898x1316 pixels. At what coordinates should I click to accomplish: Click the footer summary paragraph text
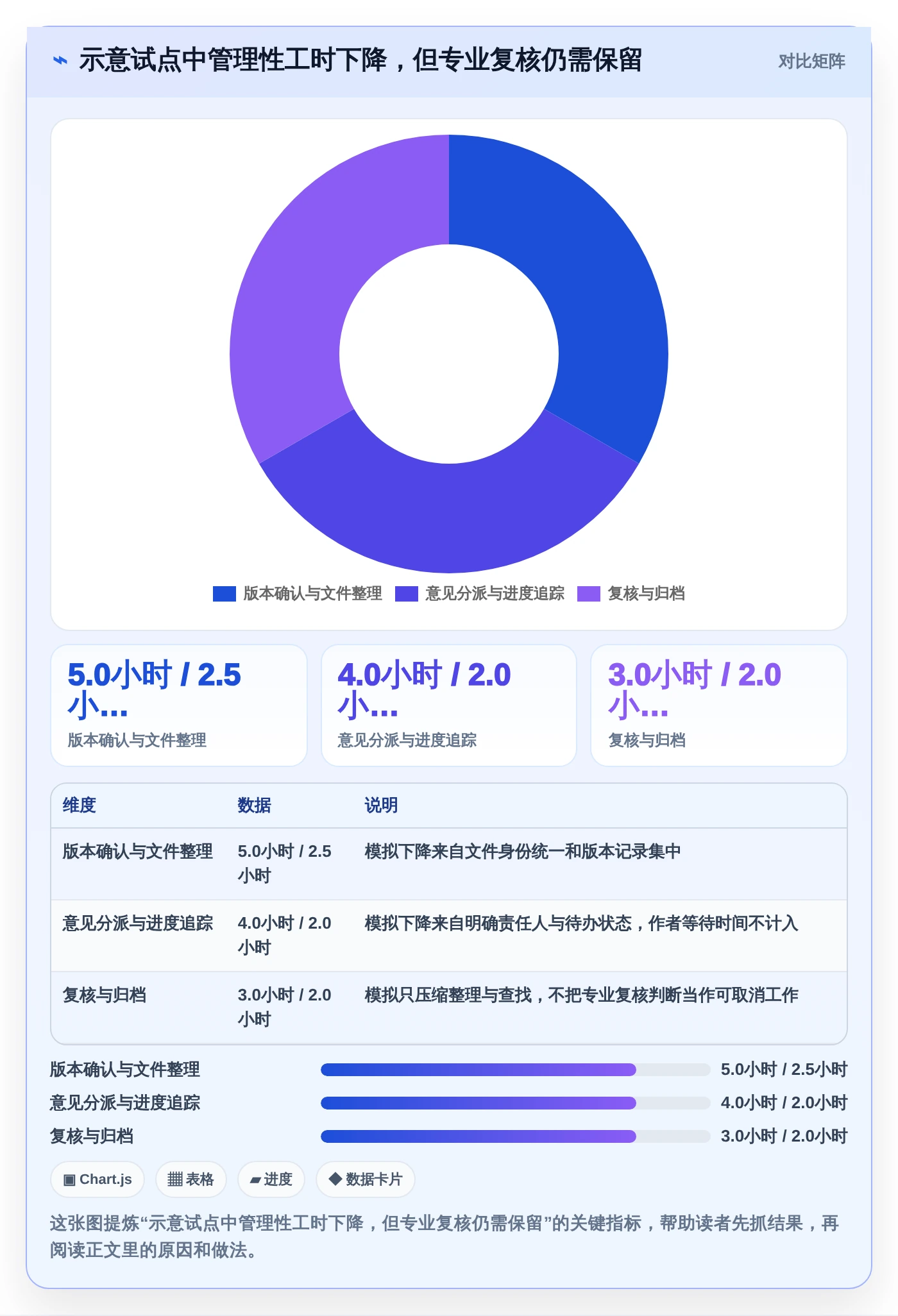445,1236
